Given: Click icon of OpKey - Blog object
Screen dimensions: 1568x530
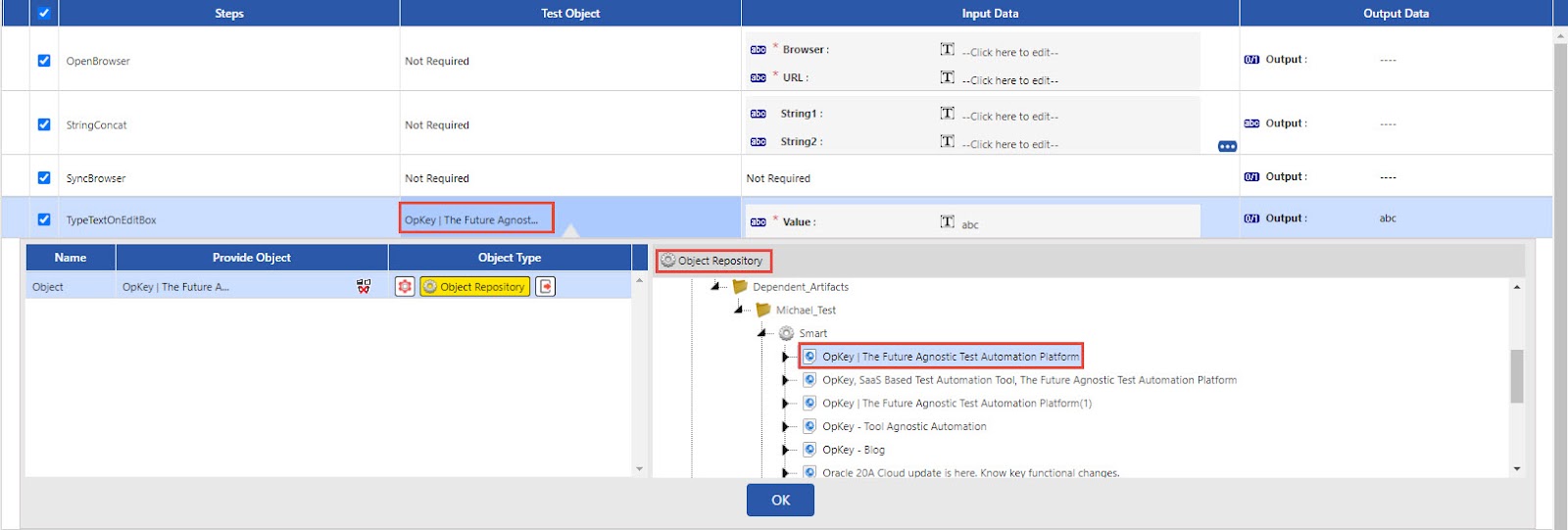Looking at the screenshot, I should click(809, 450).
